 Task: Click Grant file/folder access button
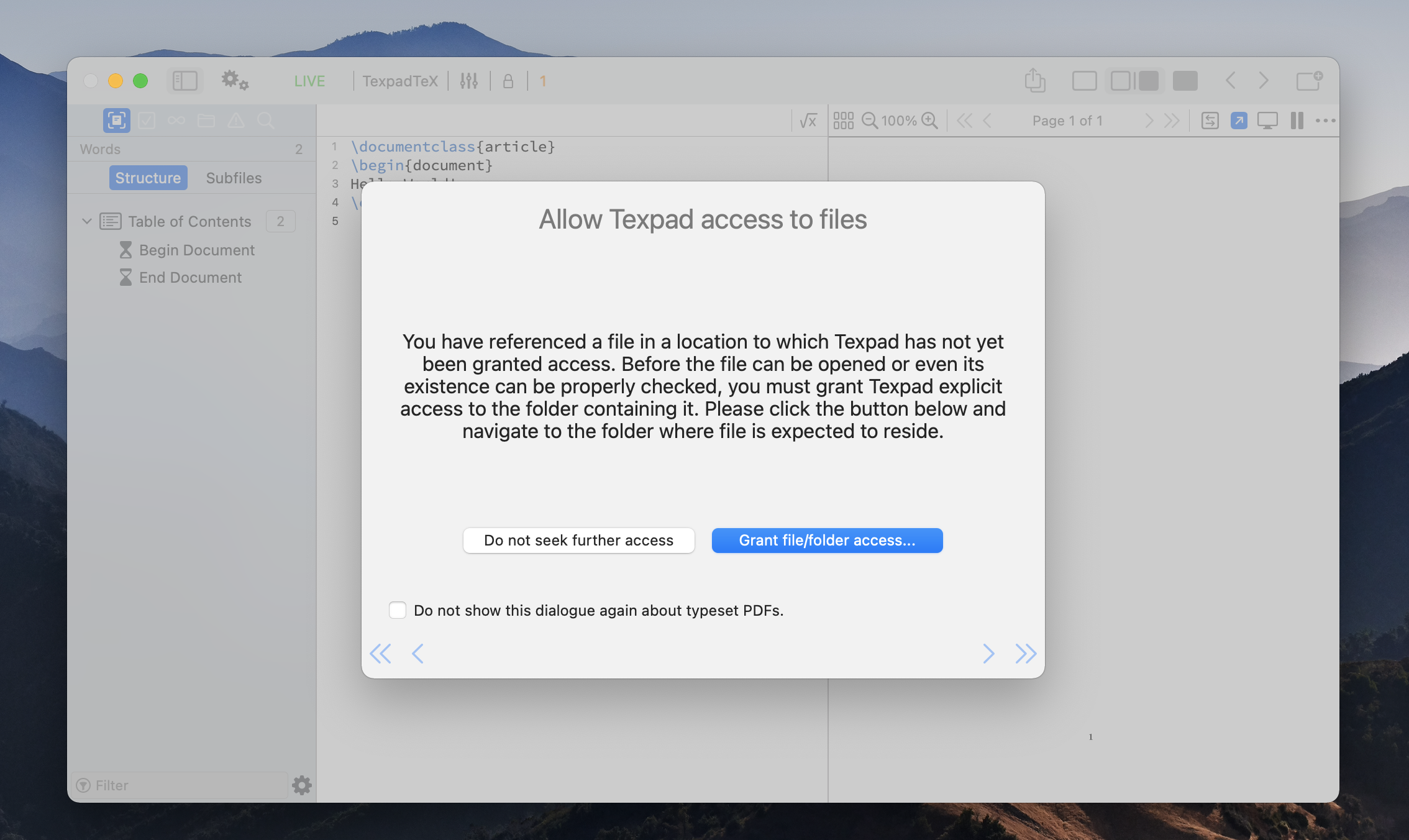(827, 540)
